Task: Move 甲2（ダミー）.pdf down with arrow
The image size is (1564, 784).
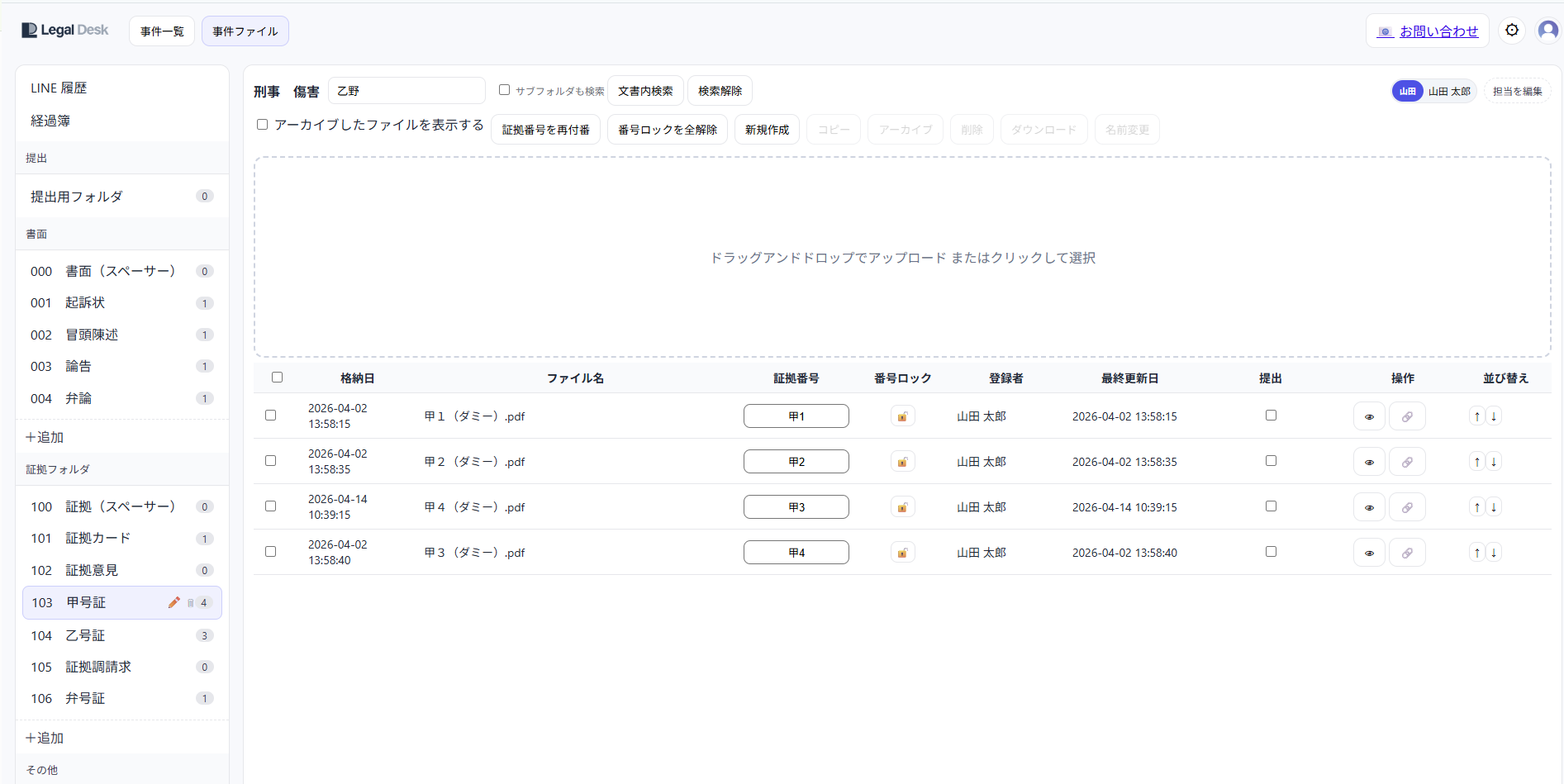Action: point(1494,462)
